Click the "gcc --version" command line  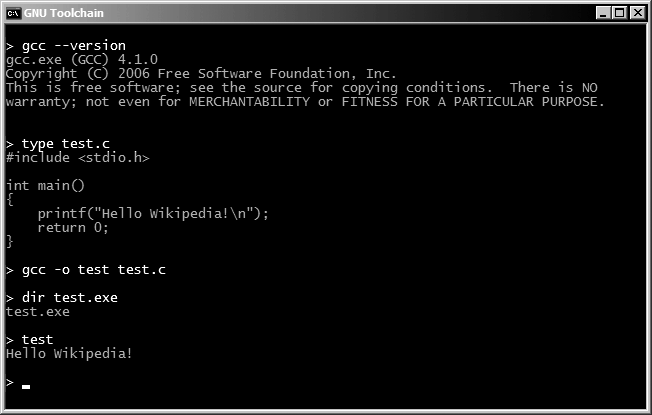pyautogui.click(x=73, y=46)
